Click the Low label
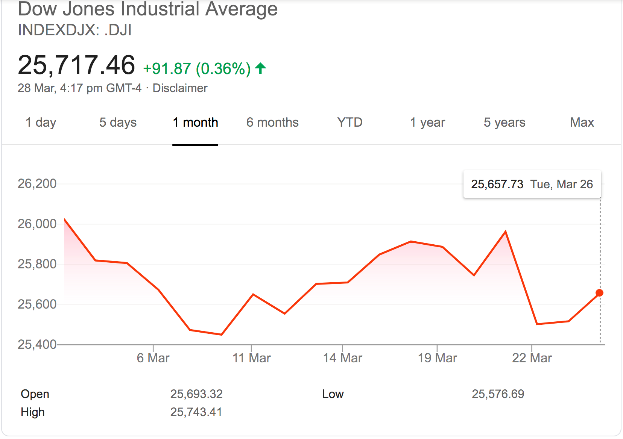This screenshot has height=439, width=623. pyautogui.click(x=333, y=394)
